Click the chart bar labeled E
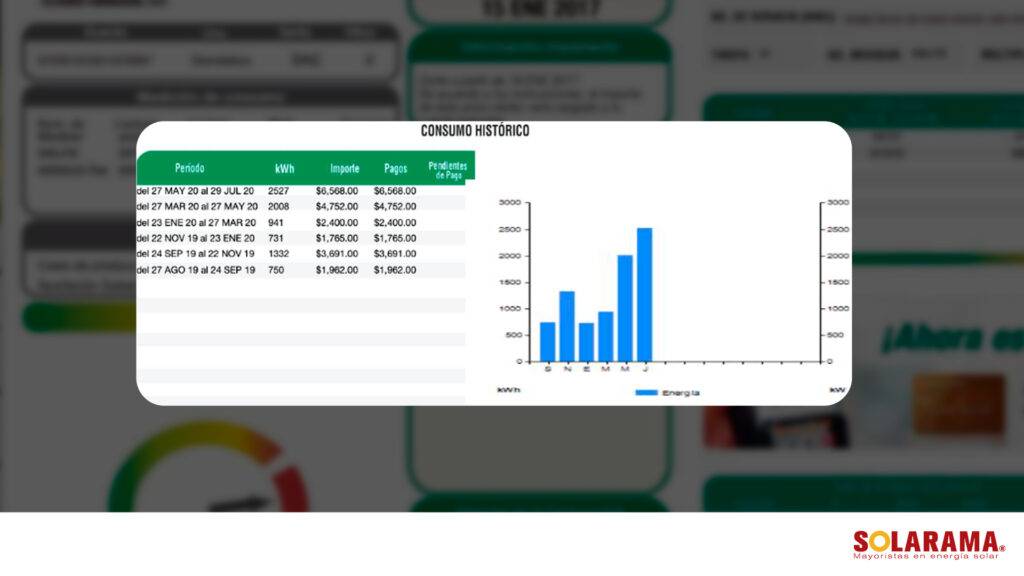 (x=586, y=341)
